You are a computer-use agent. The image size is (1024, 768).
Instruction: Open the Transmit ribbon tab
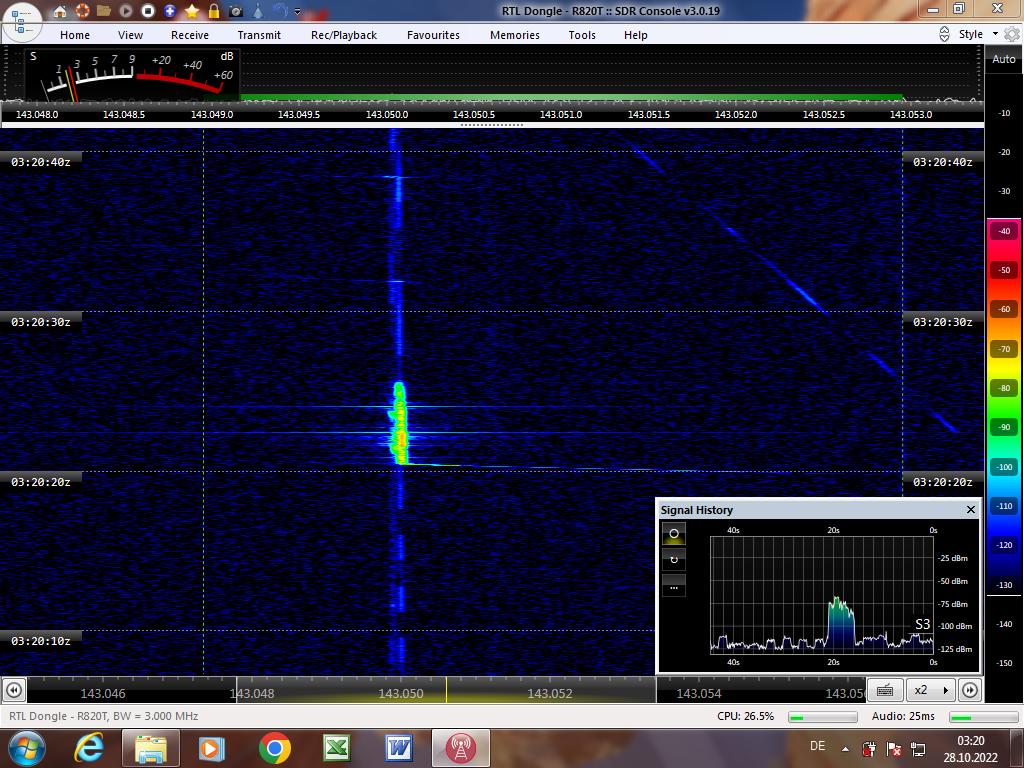pyautogui.click(x=259, y=35)
